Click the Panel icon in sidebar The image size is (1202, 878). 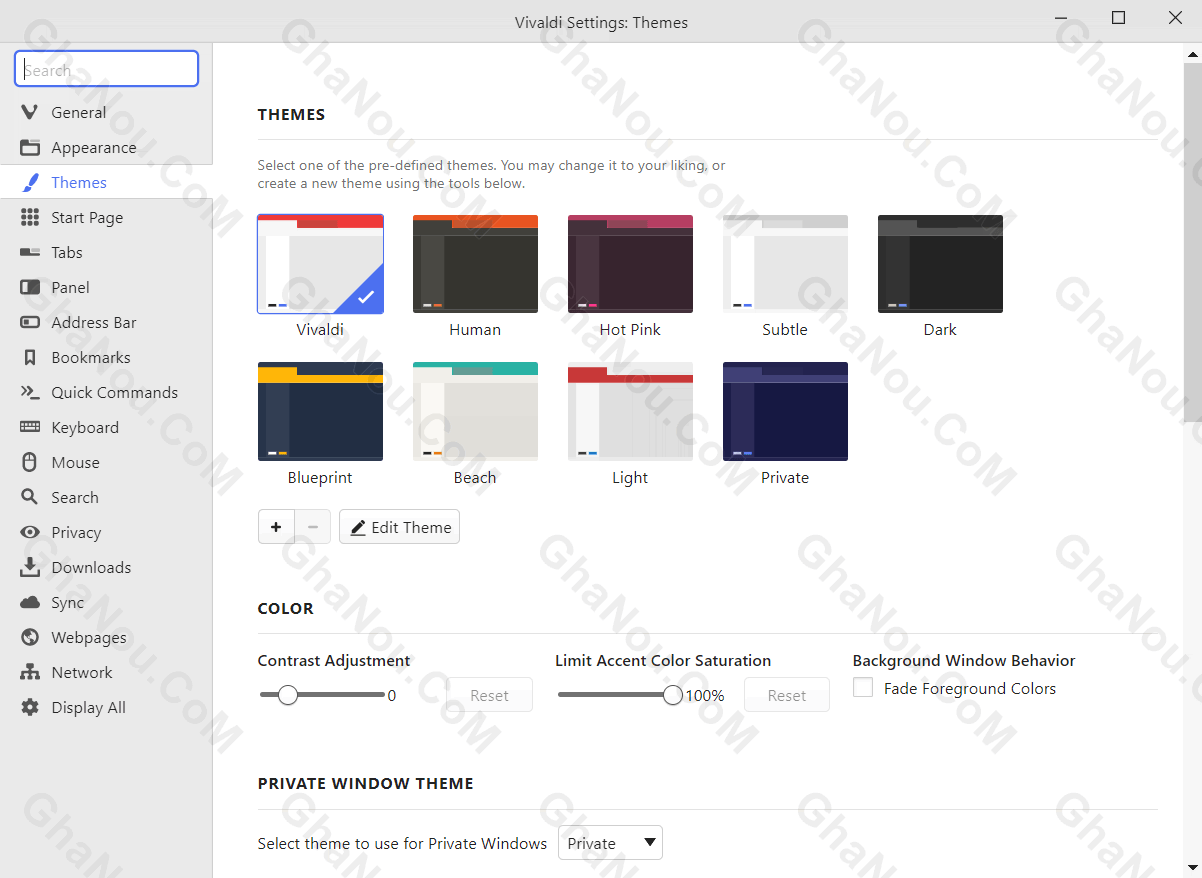(30, 287)
